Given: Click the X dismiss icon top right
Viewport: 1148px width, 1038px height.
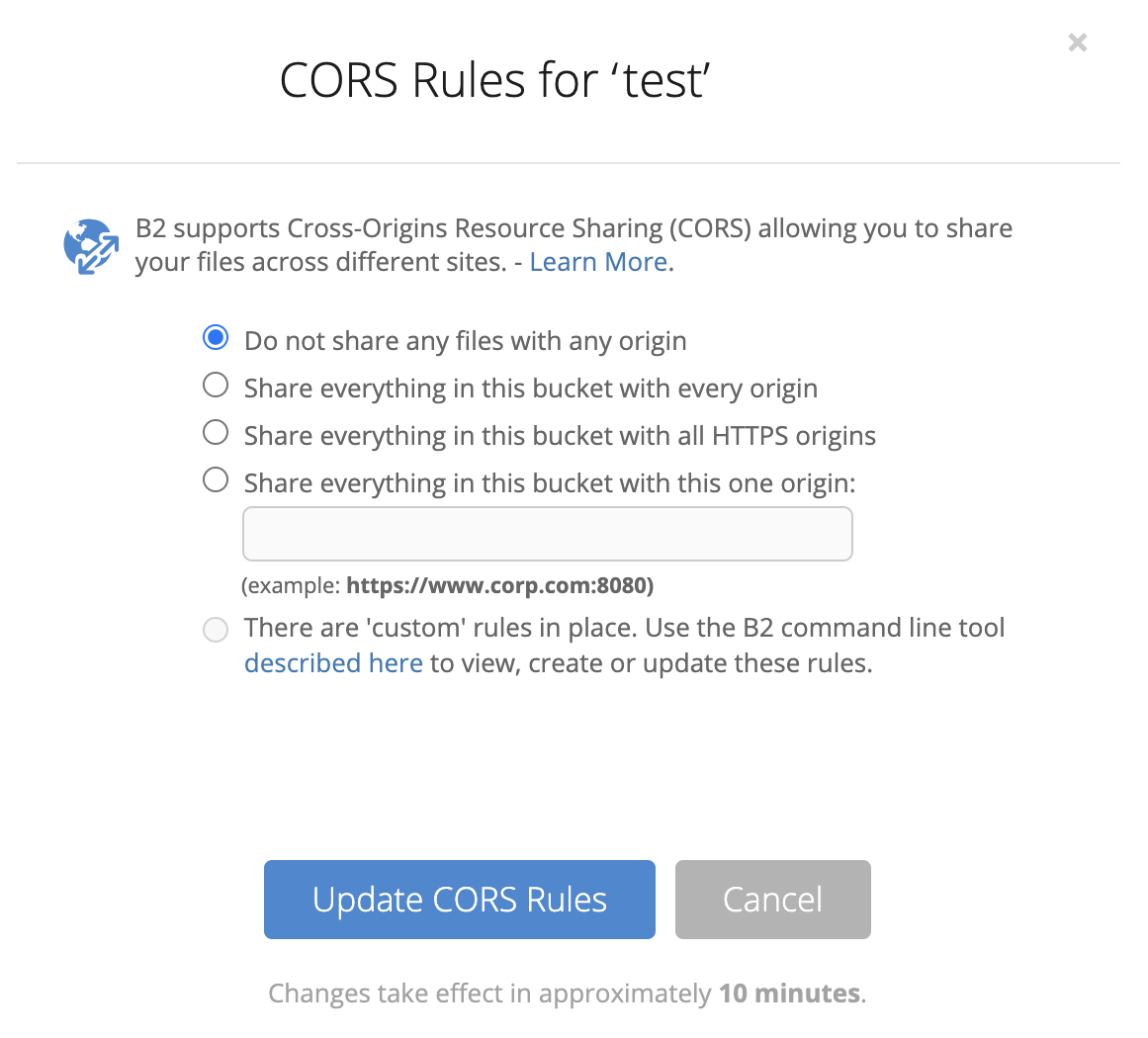Looking at the screenshot, I should [x=1077, y=43].
